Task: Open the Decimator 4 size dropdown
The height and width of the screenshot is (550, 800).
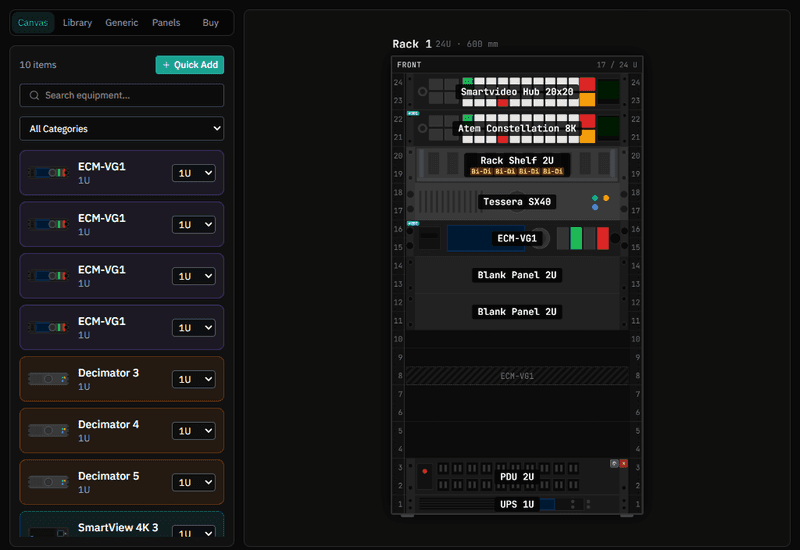Action: point(193,431)
